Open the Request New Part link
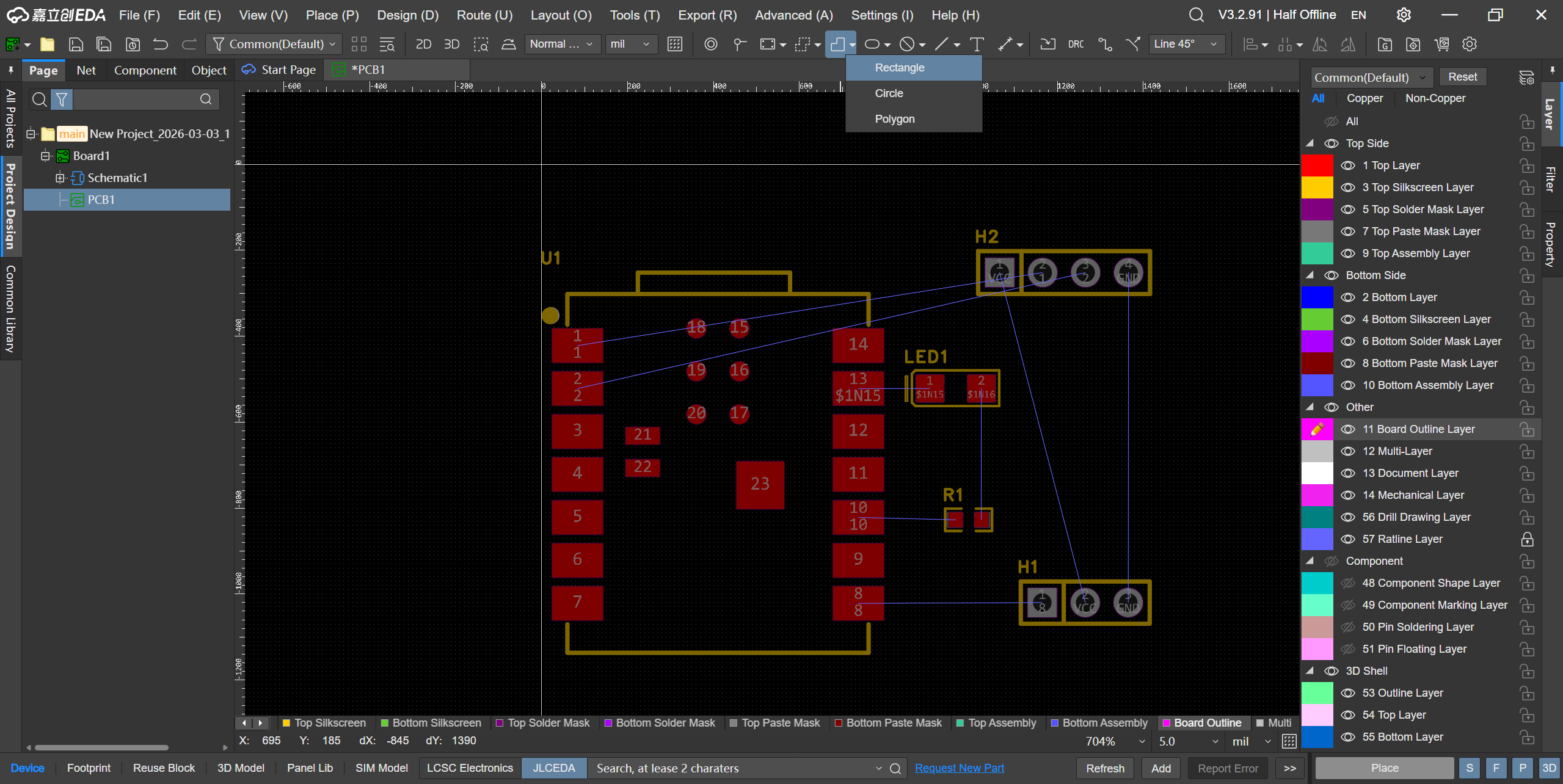The width and height of the screenshot is (1563, 784). click(x=959, y=768)
